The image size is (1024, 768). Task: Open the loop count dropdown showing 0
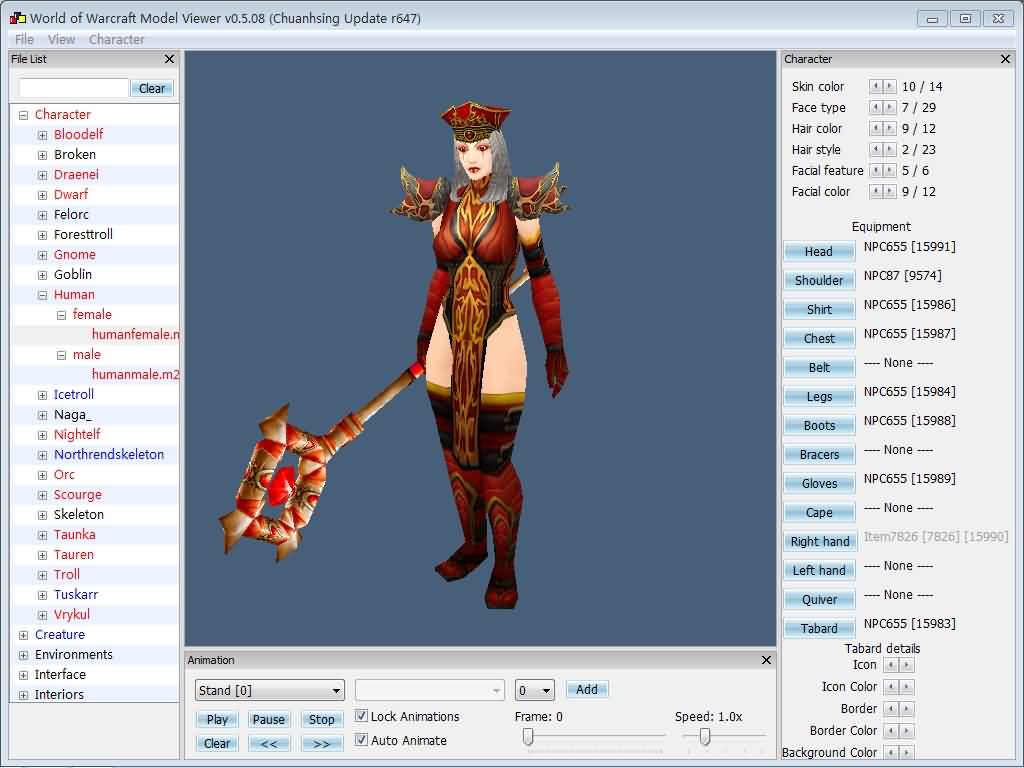pos(534,690)
